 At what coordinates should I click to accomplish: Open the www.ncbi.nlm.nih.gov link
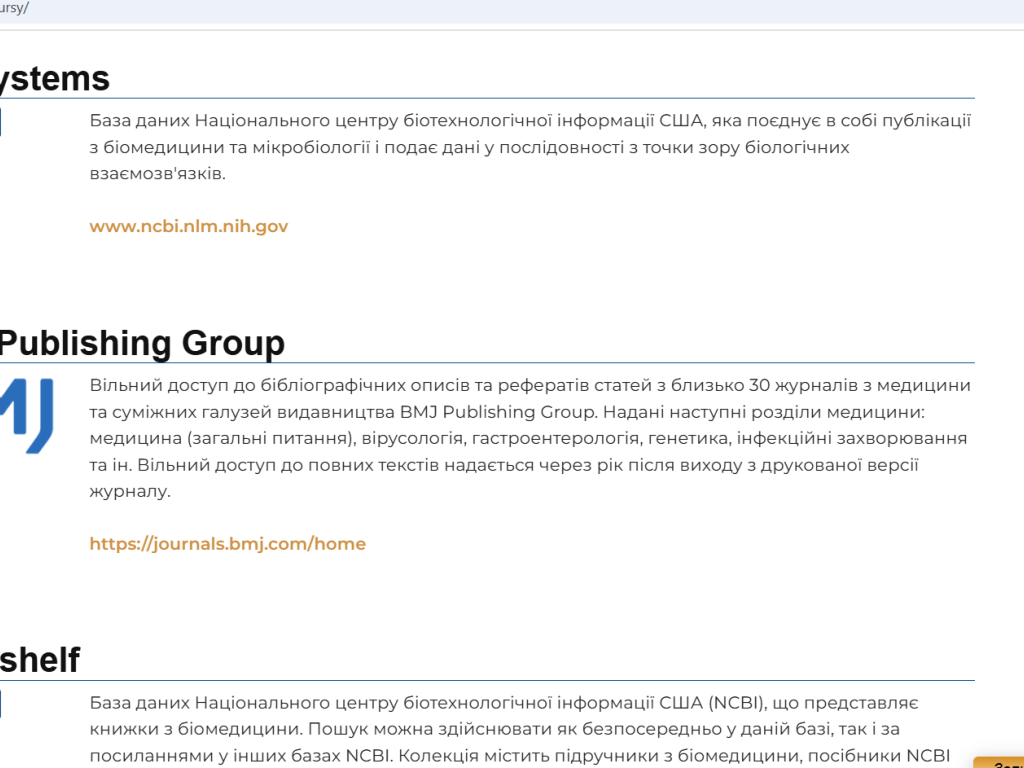point(189,227)
